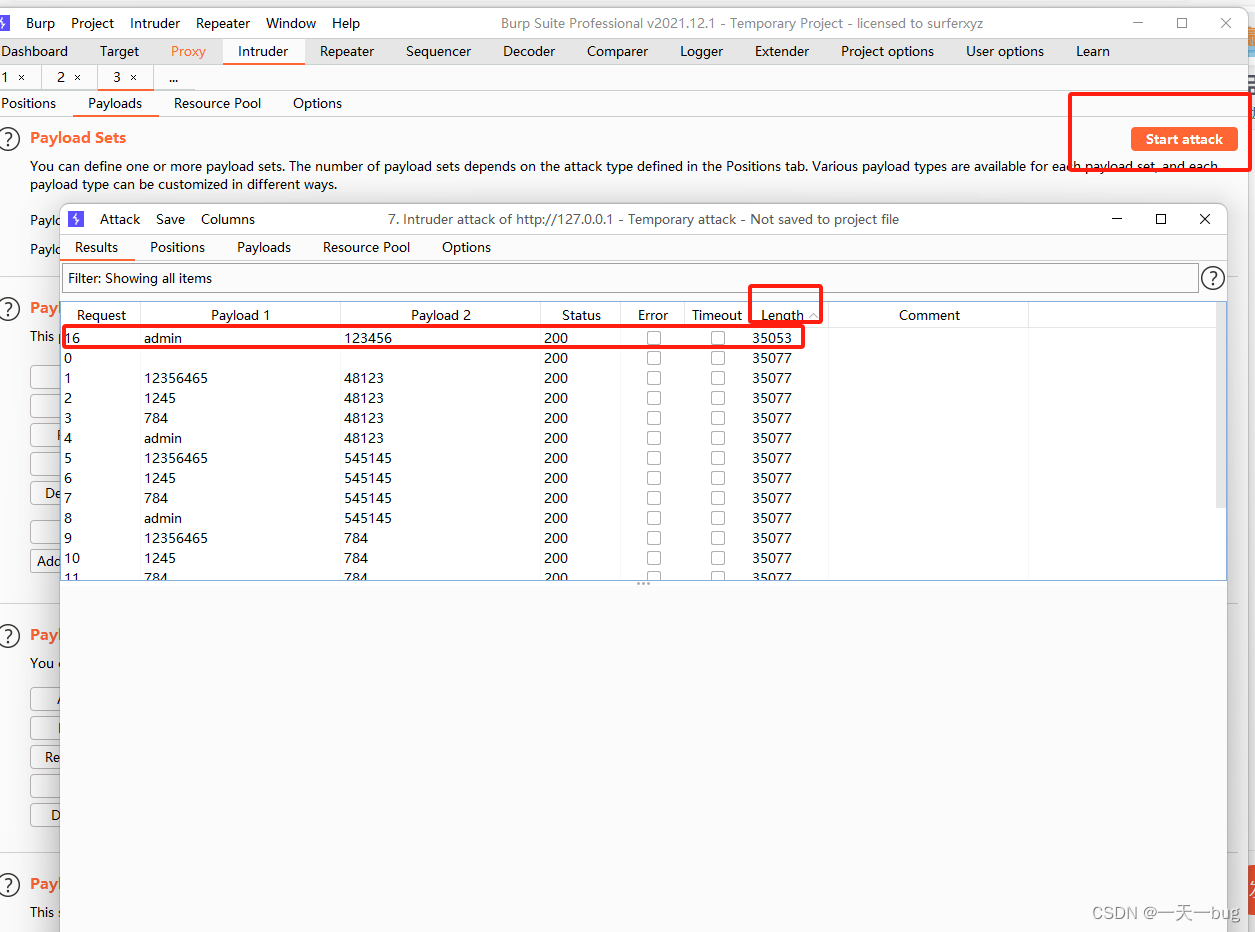1255x932 pixels.
Task: Sort results by Error column header
Action: [653, 315]
